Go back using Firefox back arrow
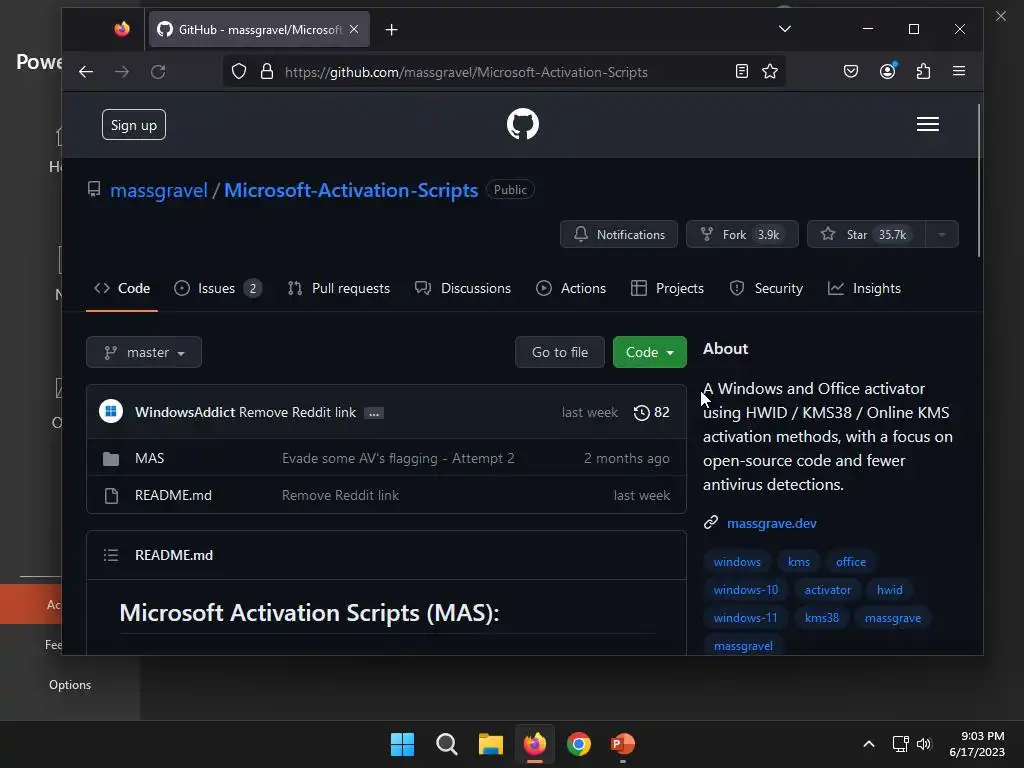 tap(86, 72)
